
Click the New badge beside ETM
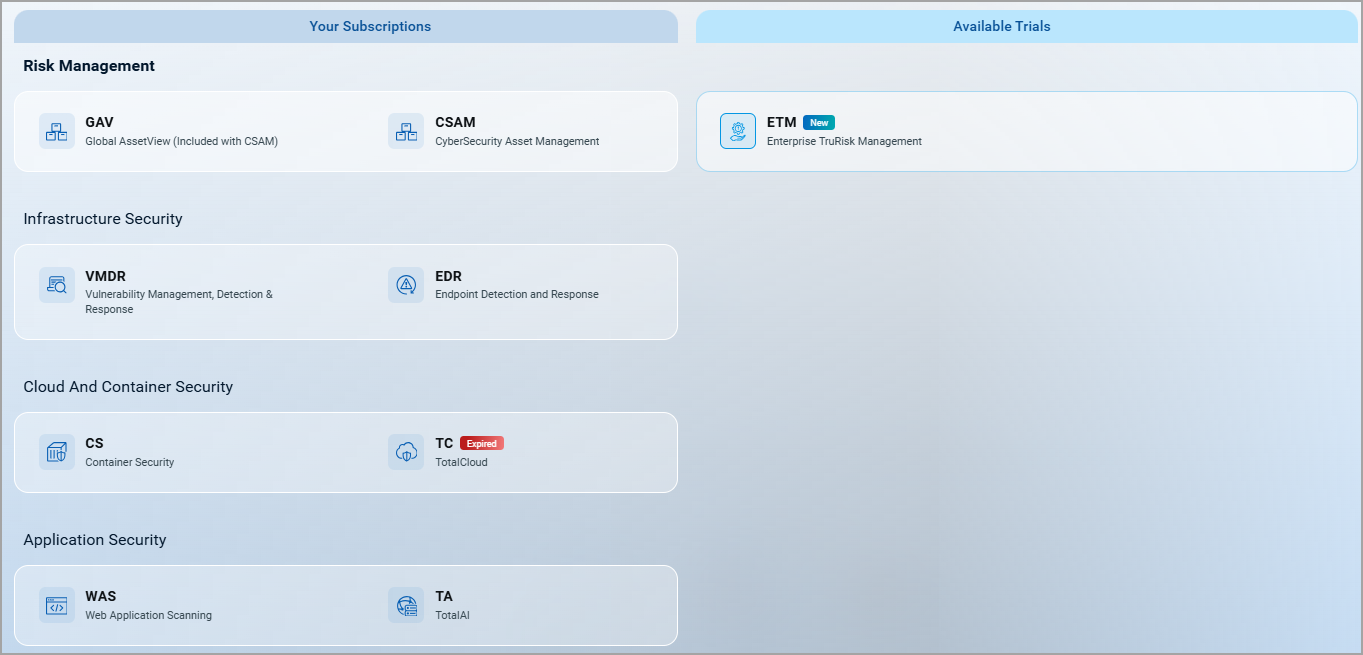pyautogui.click(x=819, y=123)
